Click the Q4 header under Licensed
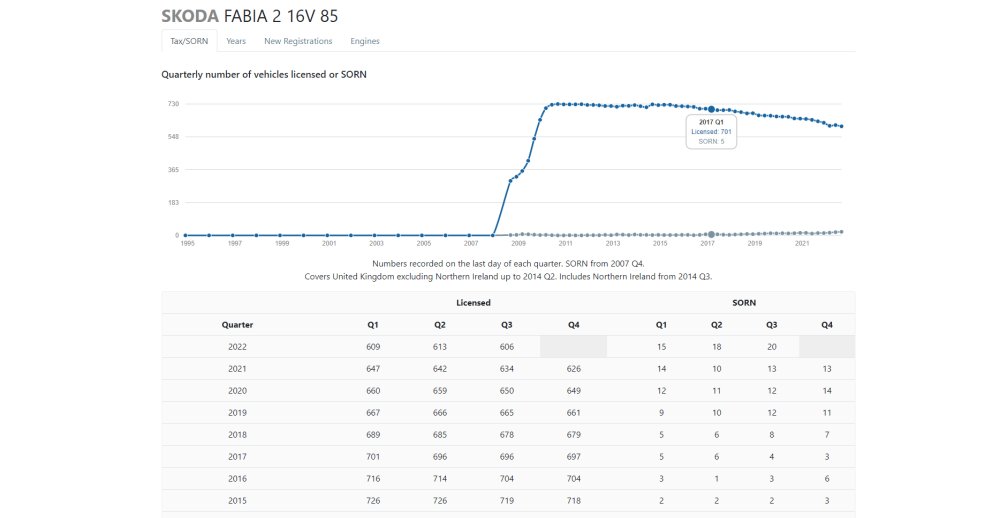 pos(573,325)
